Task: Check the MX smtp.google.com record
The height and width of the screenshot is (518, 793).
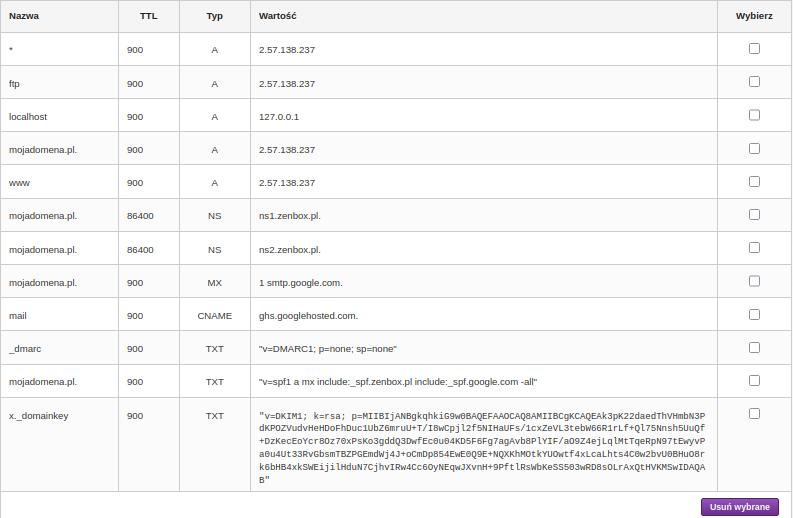Action: coord(754,281)
